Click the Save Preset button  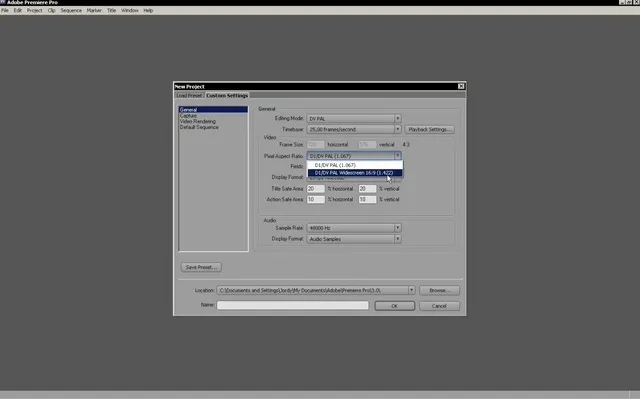tap(201, 267)
